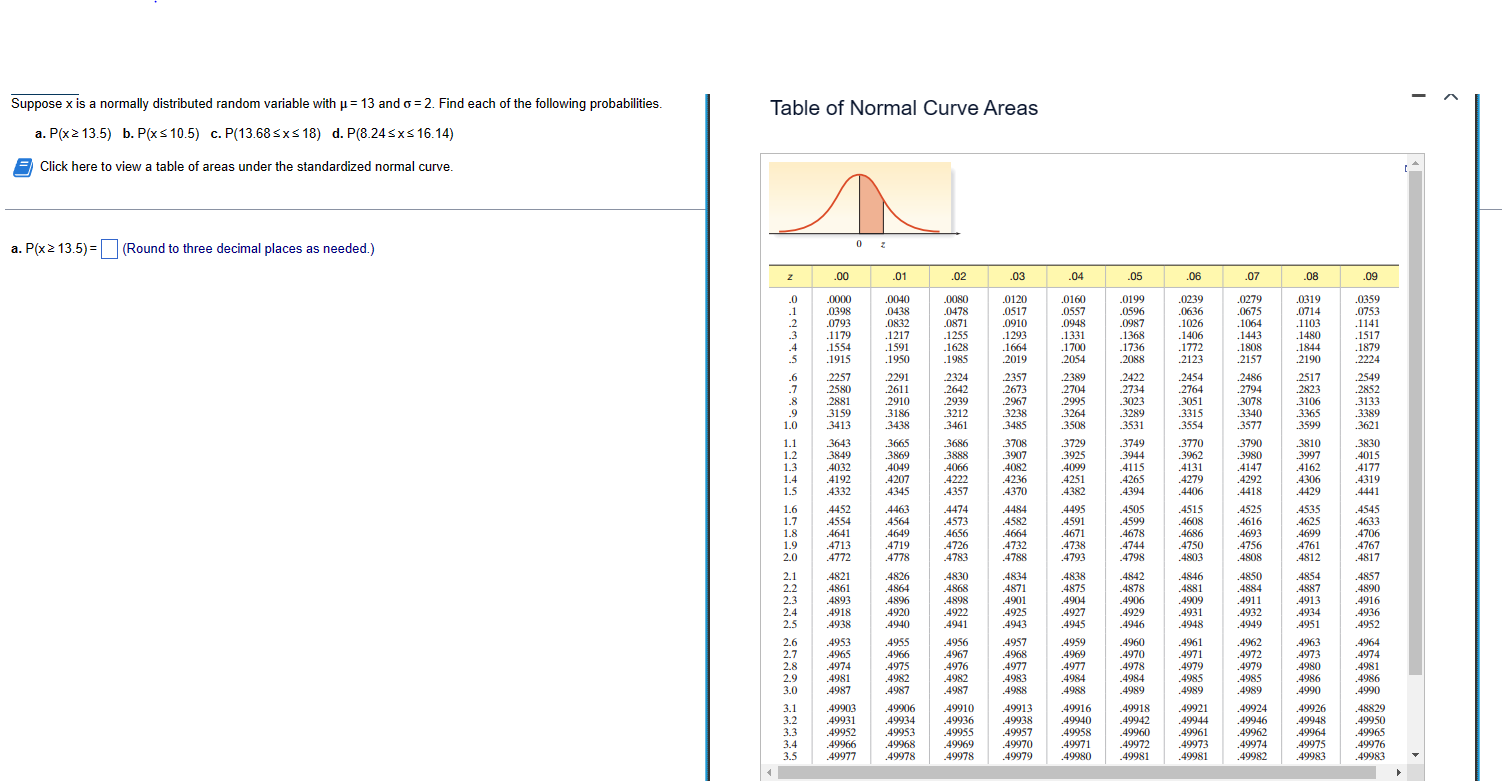
Task: Click the answer box for P(x ≥ 13.5)
Action: click(x=109, y=248)
